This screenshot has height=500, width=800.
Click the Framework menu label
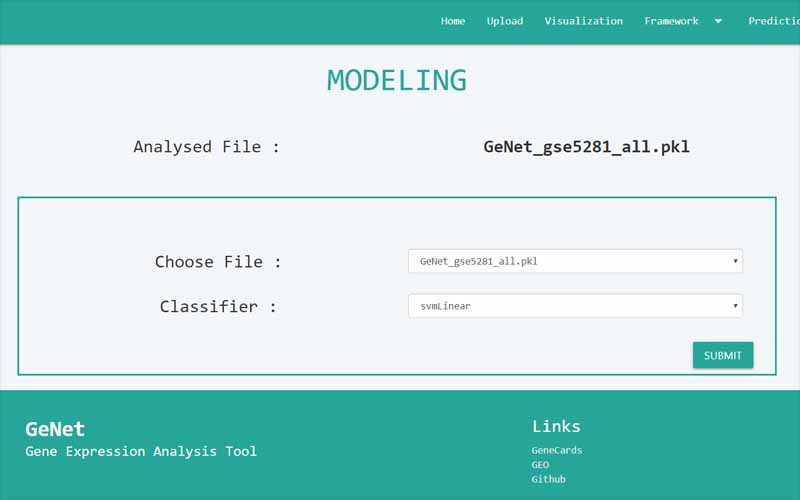tap(671, 21)
